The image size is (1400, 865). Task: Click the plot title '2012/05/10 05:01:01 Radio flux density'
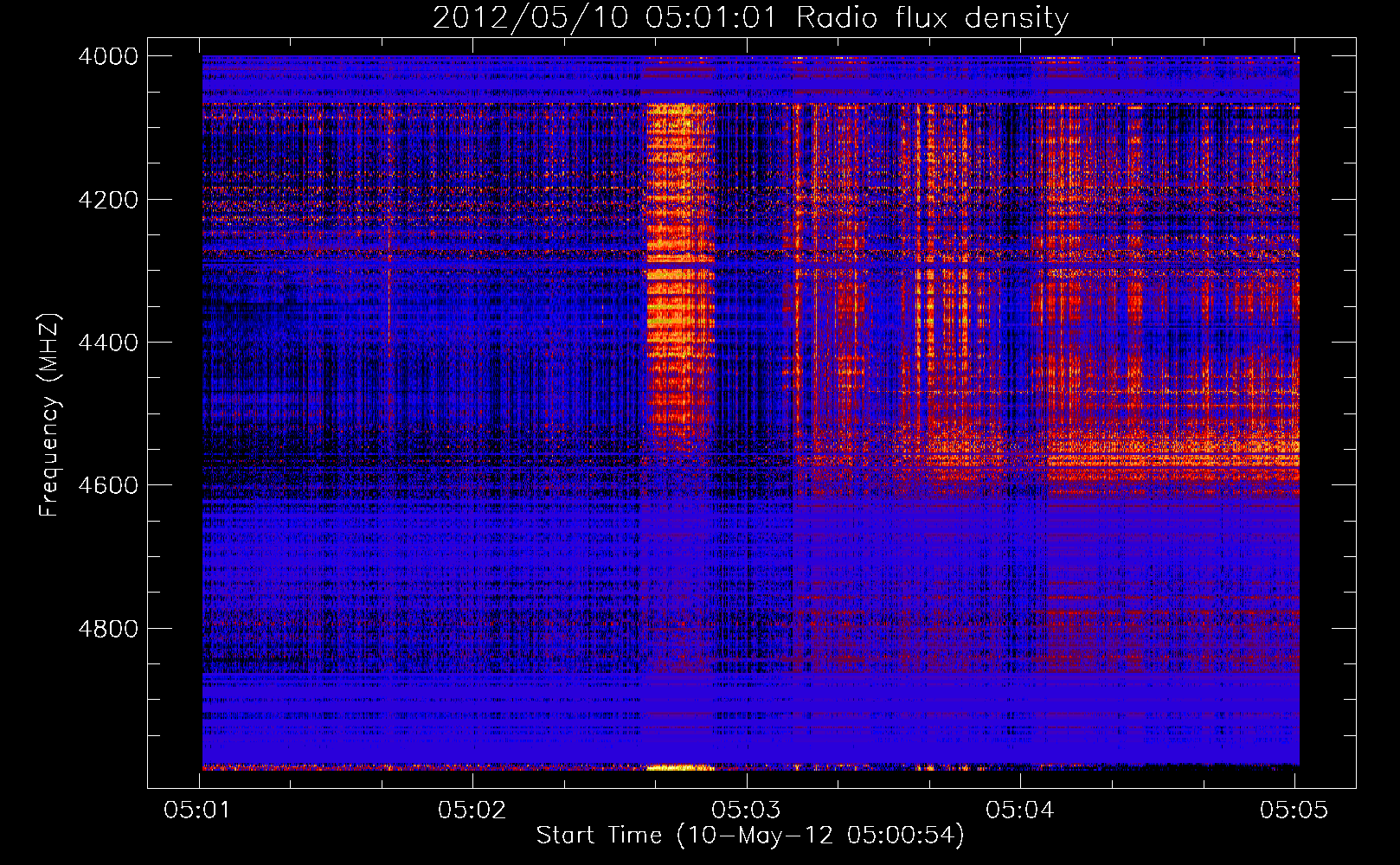(x=750, y=18)
